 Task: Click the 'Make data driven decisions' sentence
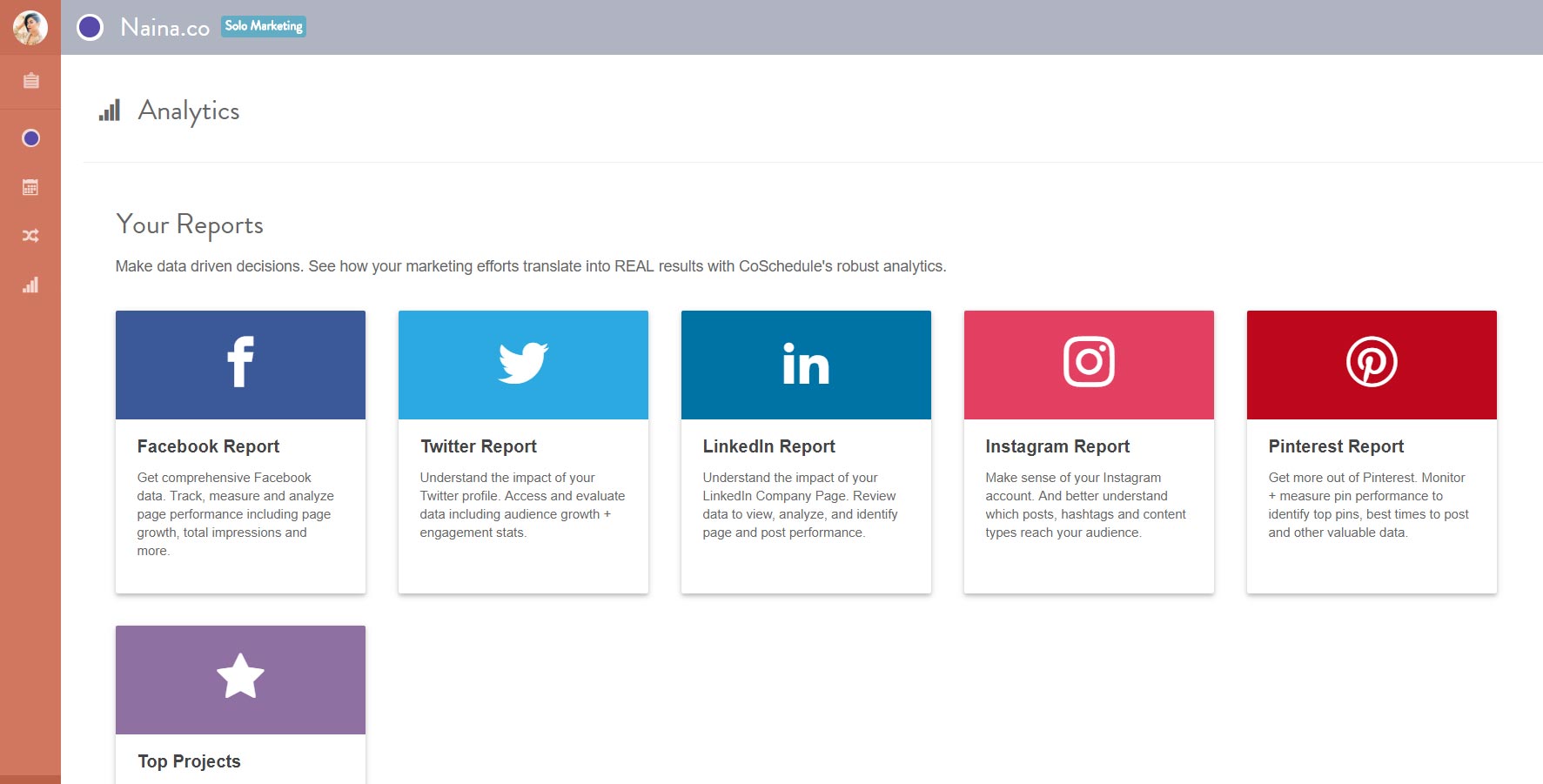[531, 266]
